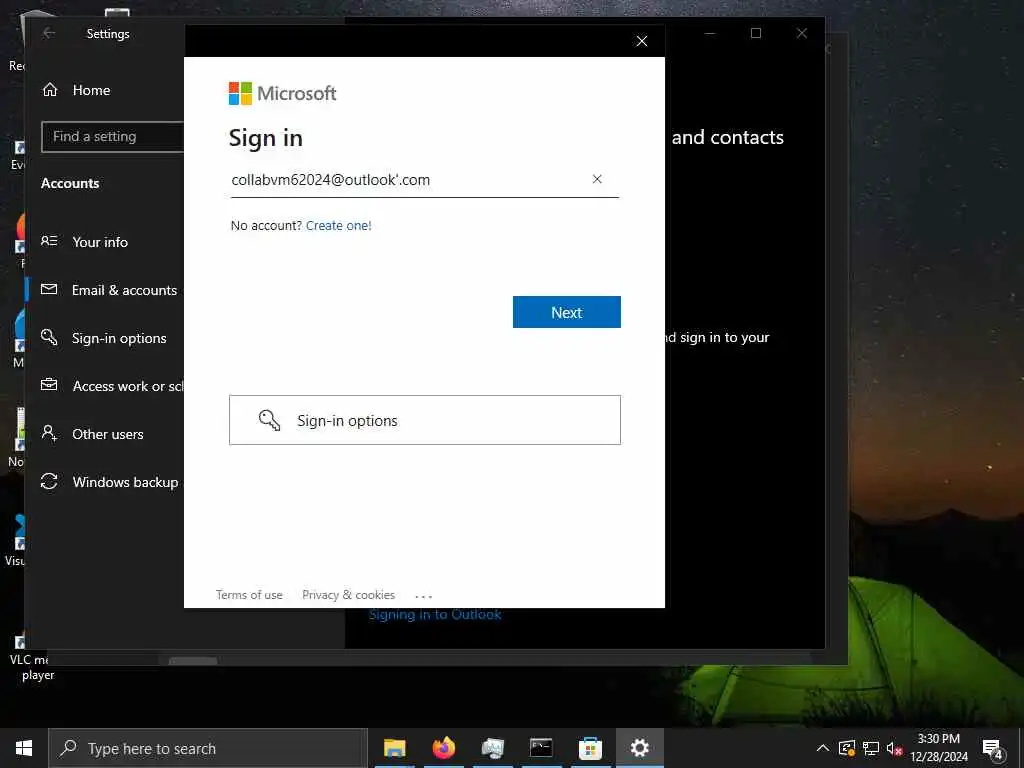The image size is (1024, 768).
Task: Click the muted volume tray icon
Action: (894, 748)
